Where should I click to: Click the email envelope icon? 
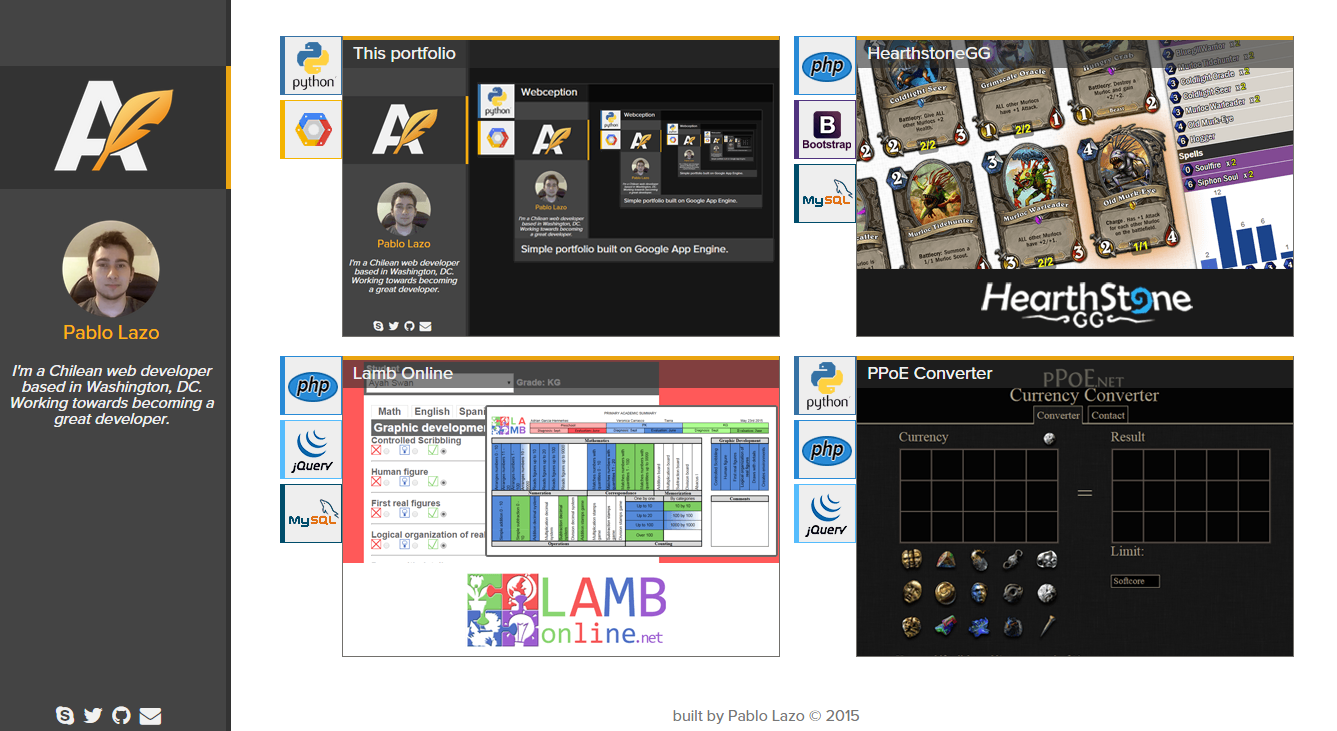[150, 715]
